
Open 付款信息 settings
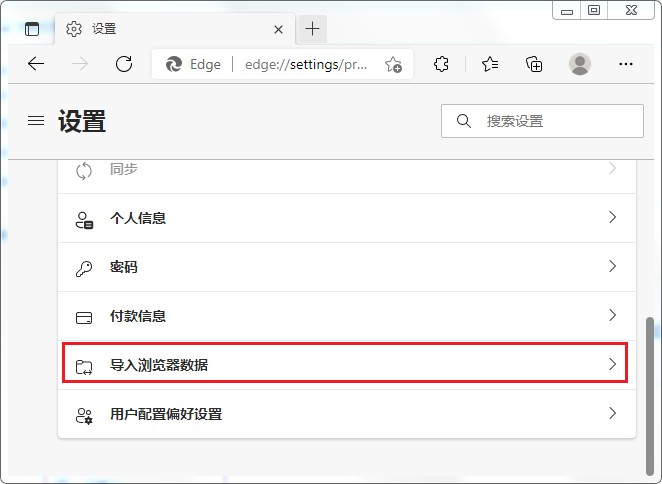pos(347,316)
